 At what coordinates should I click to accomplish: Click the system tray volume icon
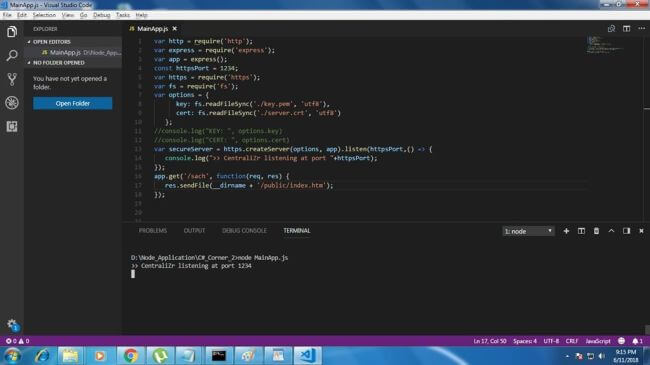(601, 356)
